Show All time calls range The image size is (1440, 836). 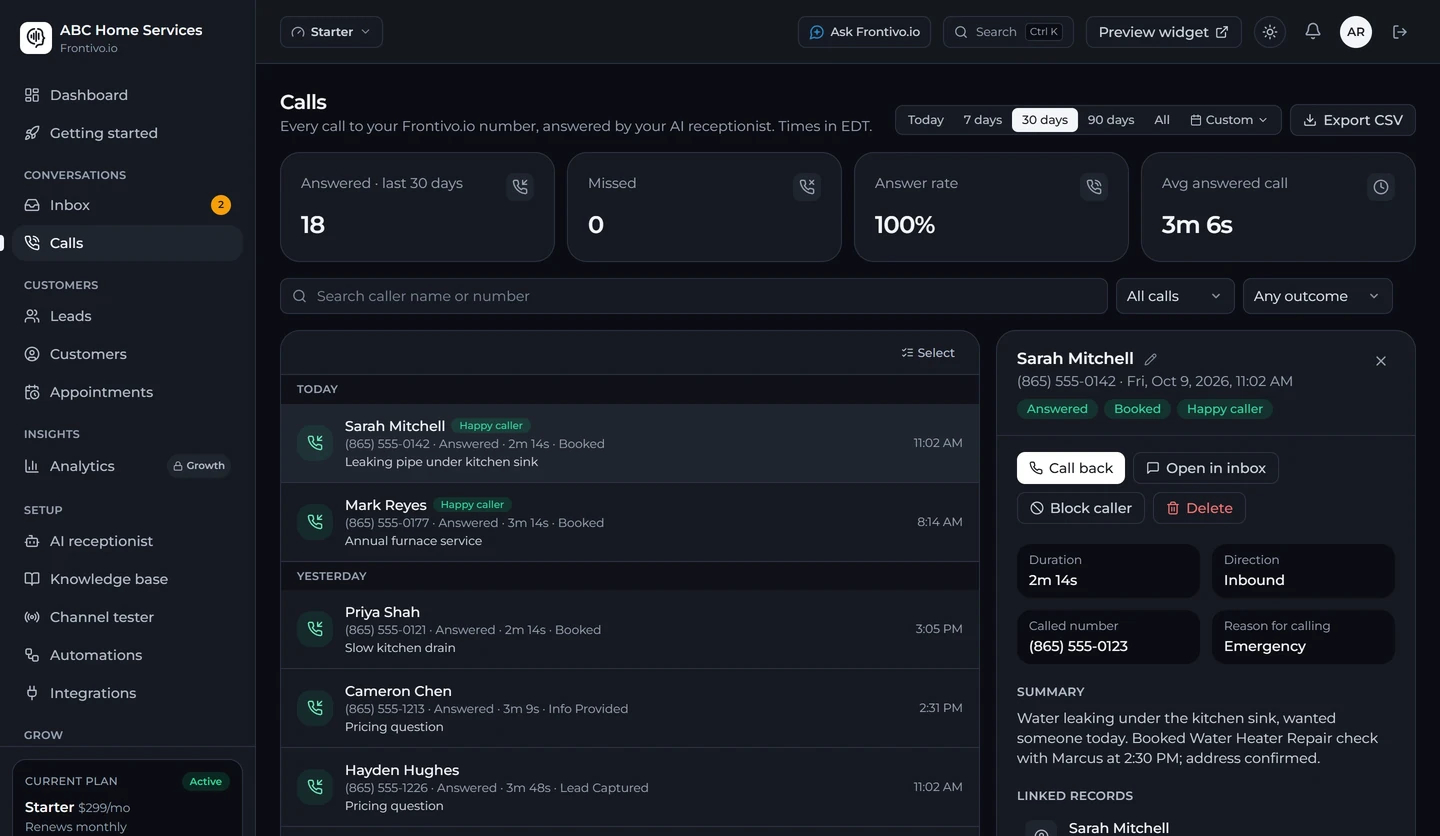[x=1162, y=120]
